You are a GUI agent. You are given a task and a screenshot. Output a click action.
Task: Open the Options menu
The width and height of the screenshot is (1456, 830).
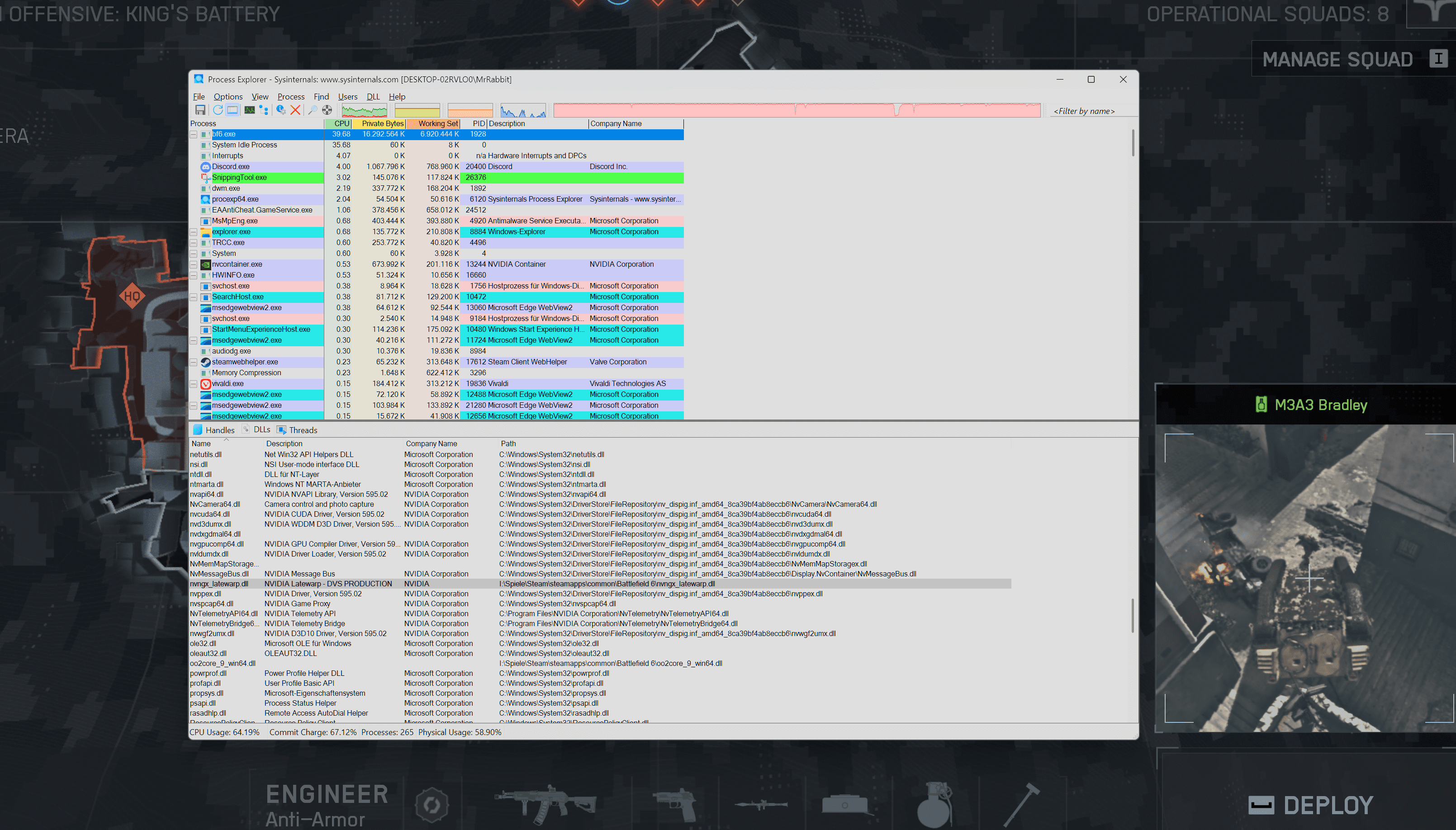228,96
